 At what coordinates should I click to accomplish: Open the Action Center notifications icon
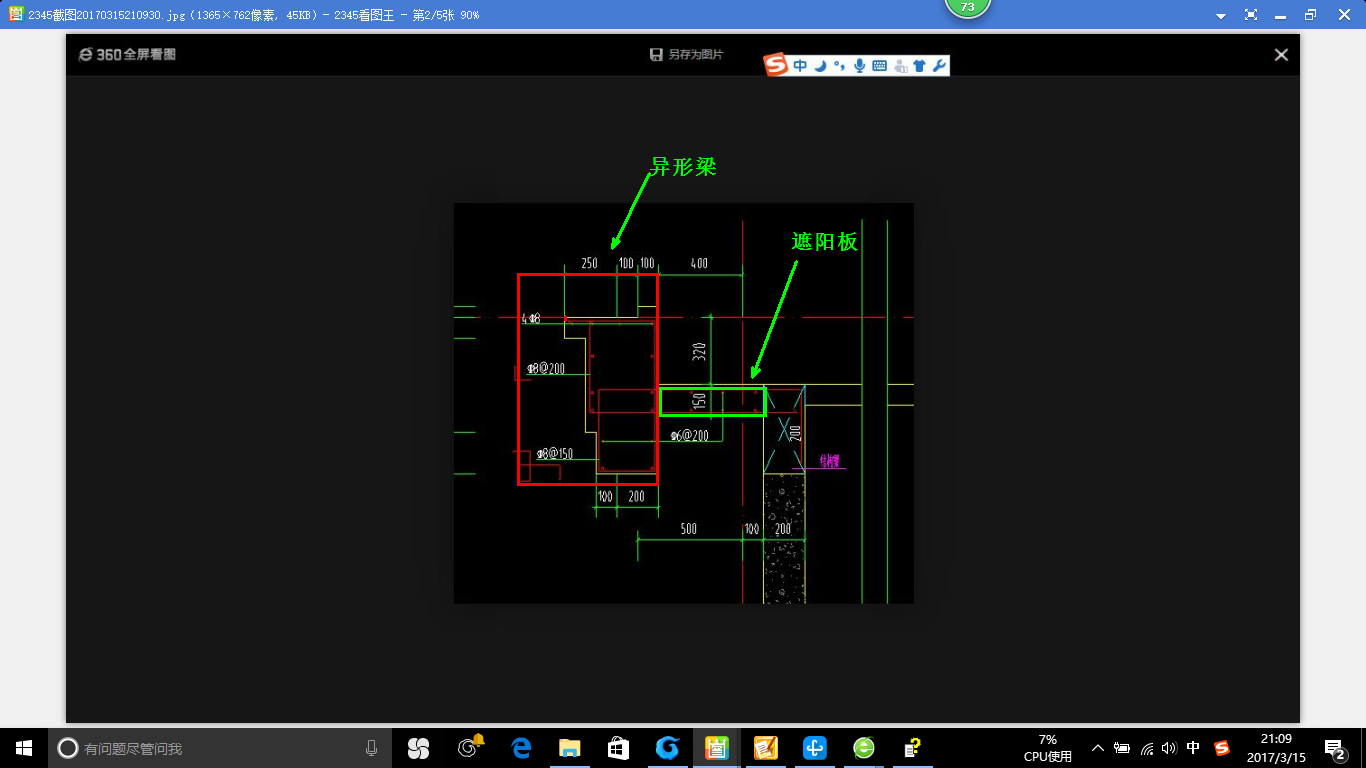coord(1334,748)
